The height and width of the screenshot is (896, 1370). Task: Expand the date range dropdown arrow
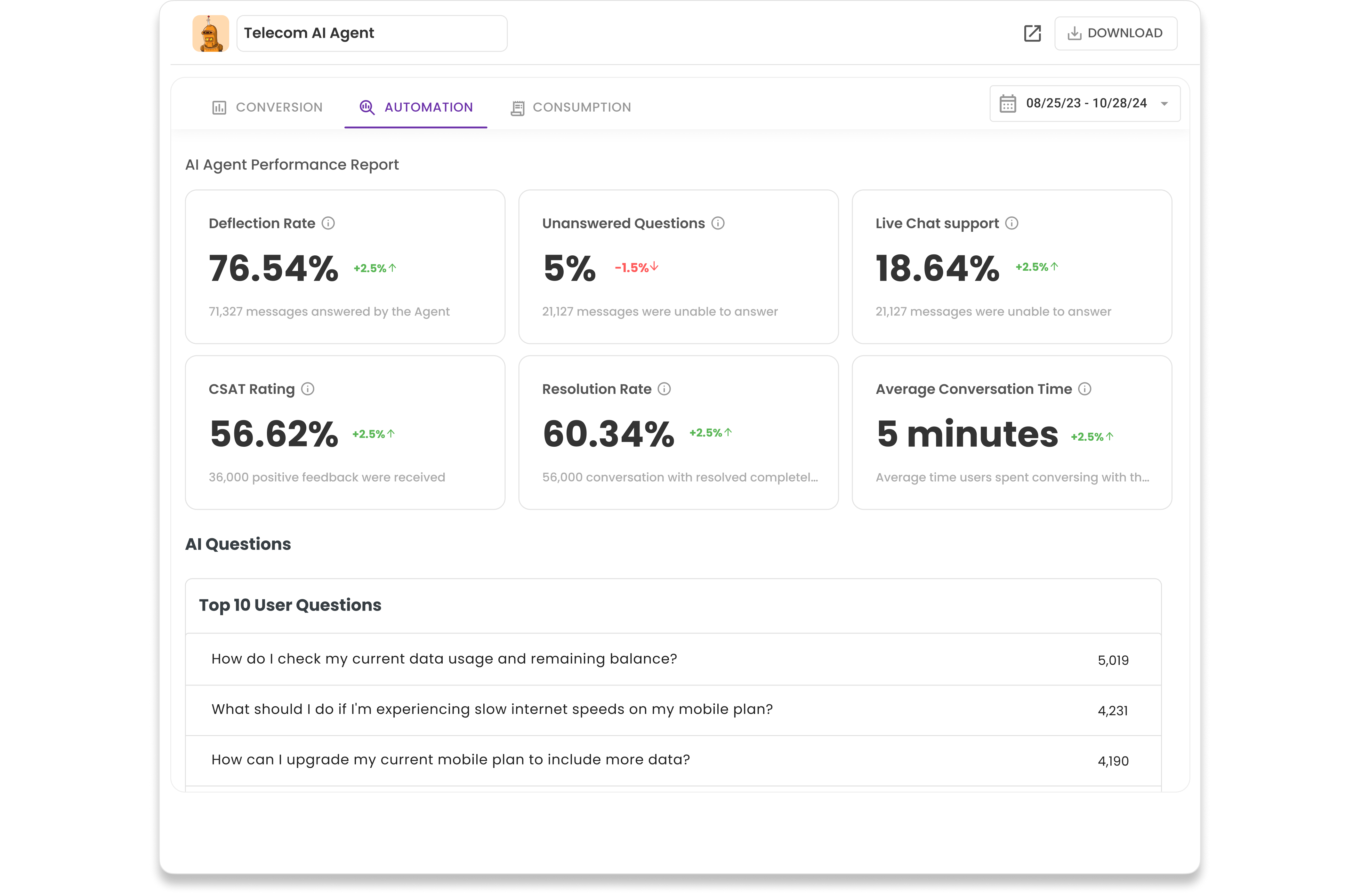1164,104
